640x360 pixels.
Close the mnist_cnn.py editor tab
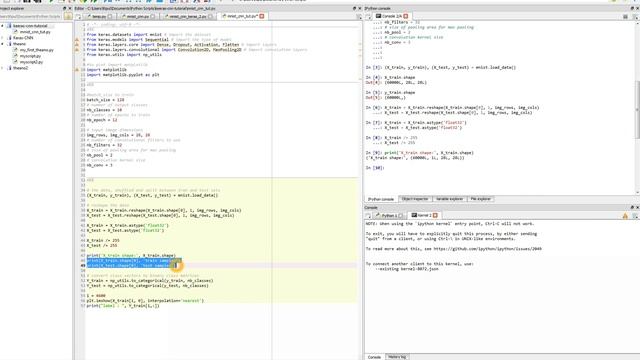coord(152,16)
